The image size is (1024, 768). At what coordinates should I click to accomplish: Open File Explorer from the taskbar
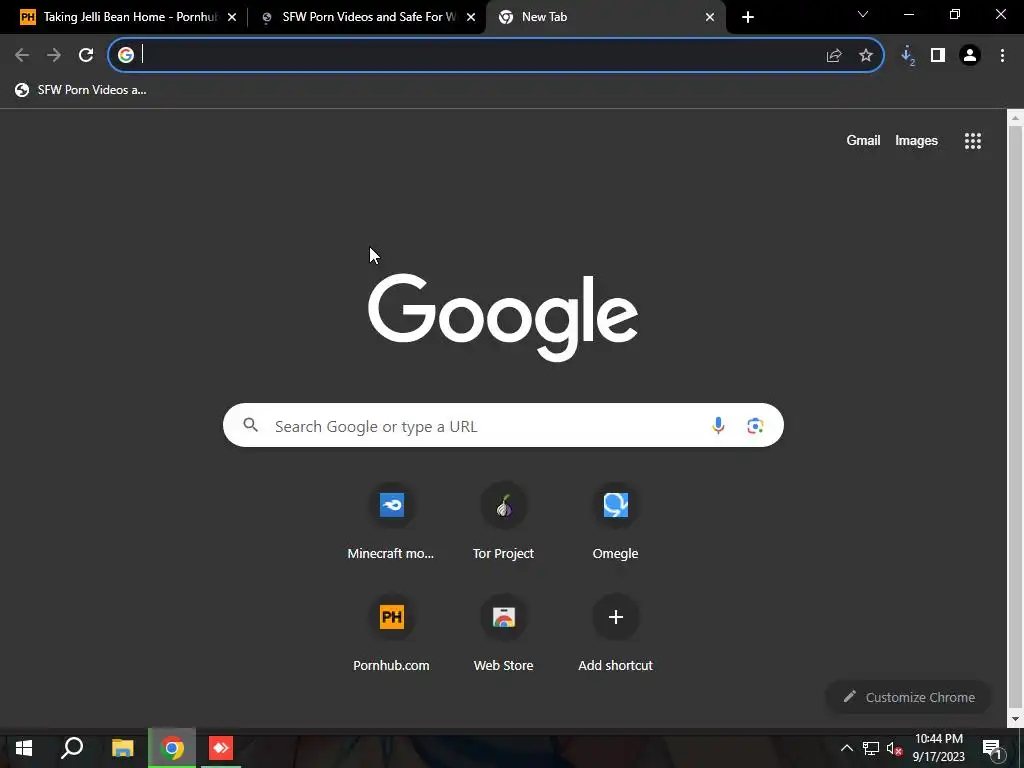pyautogui.click(x=123, y=748)
